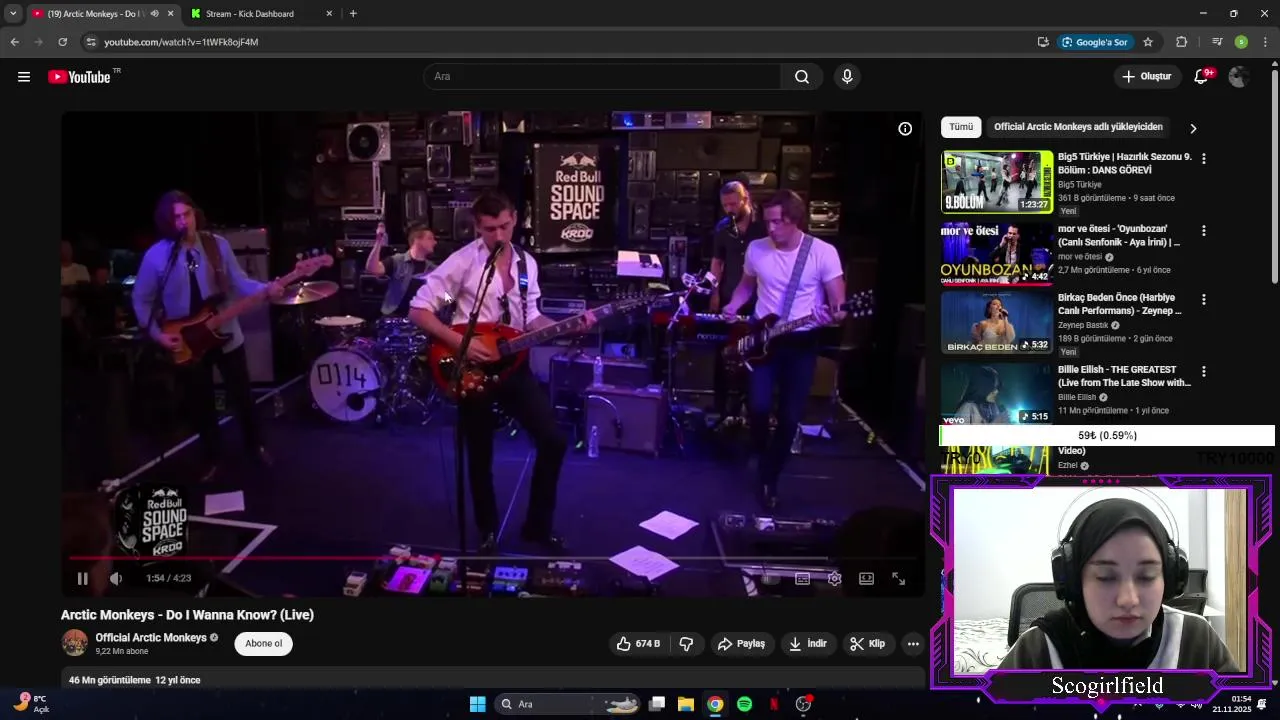Click the Google'a Sor lens button
The width and height of the screenshot is (1280, 720).
tap(1095, 42)
